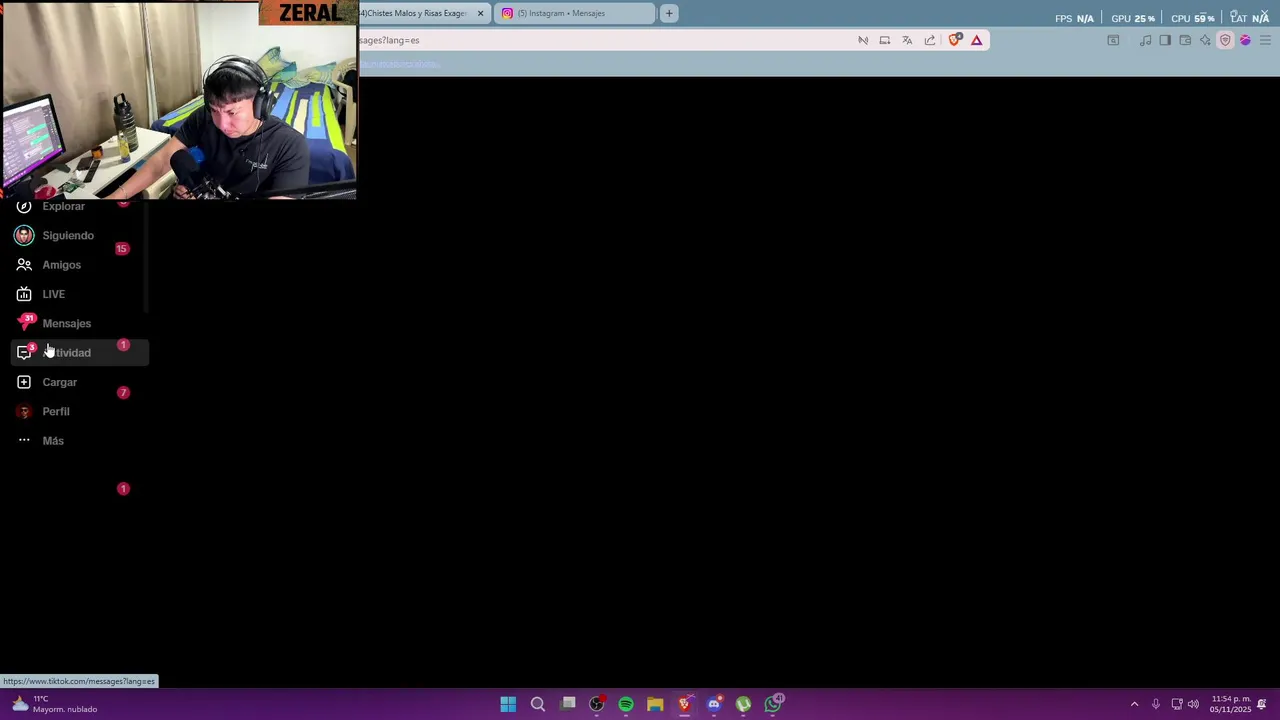Open the Brave hamburger menu
The width and height of the screenshot is (1280, 720).
coord(1265,40)
